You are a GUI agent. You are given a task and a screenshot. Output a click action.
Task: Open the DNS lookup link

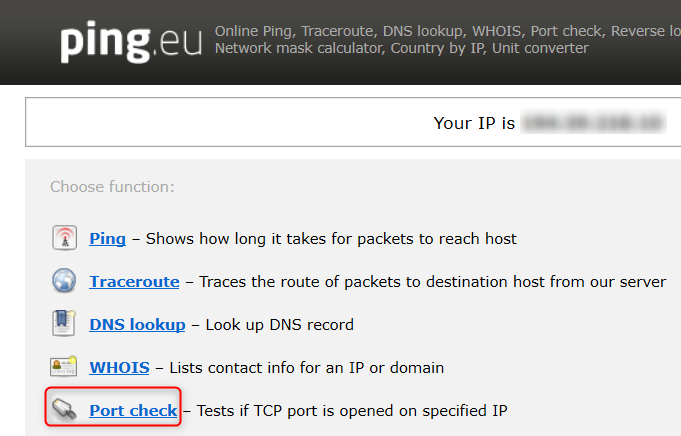[x=137, y=325]
